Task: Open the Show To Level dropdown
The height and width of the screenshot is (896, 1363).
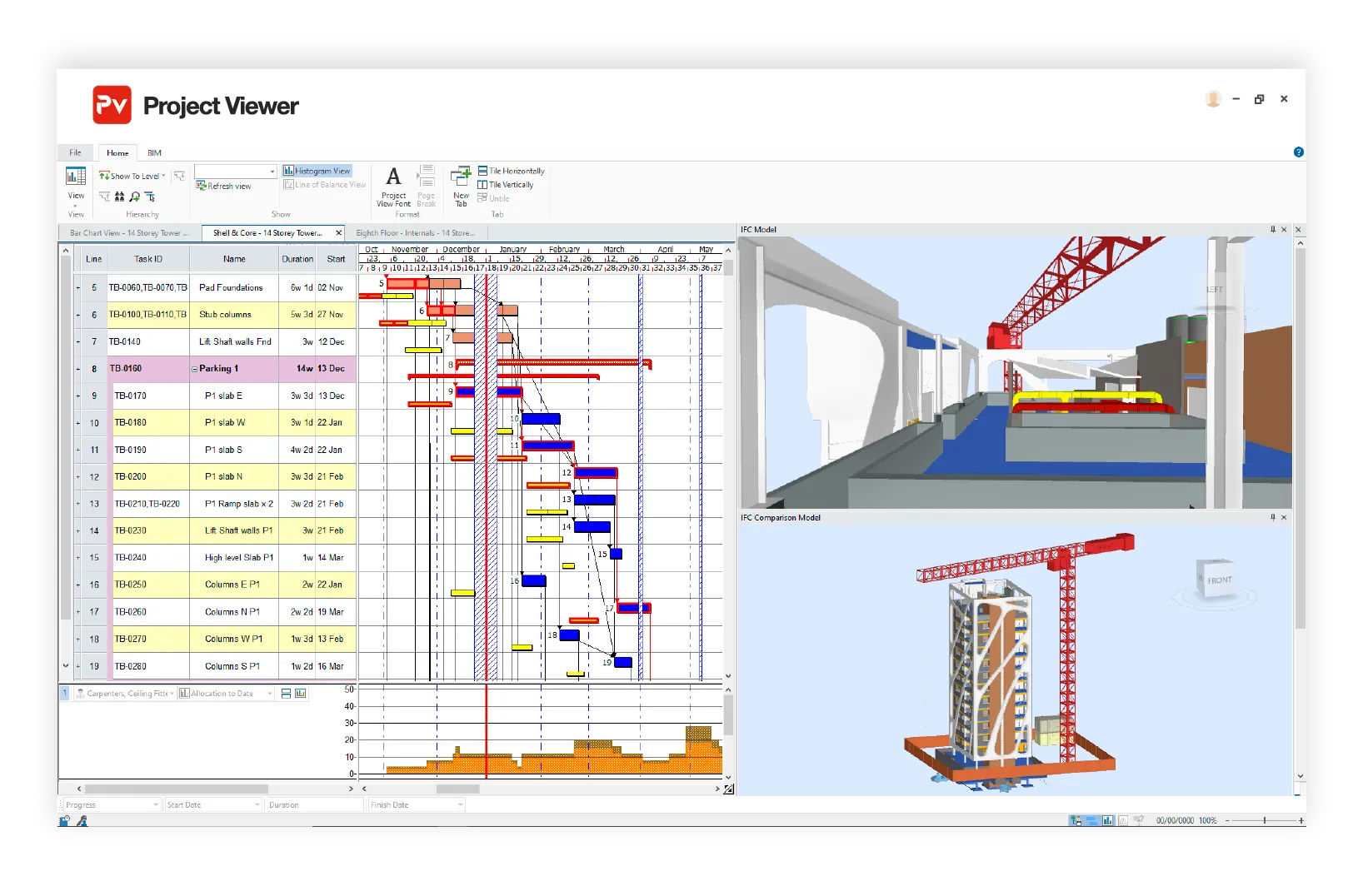Action: pos(132,176)
